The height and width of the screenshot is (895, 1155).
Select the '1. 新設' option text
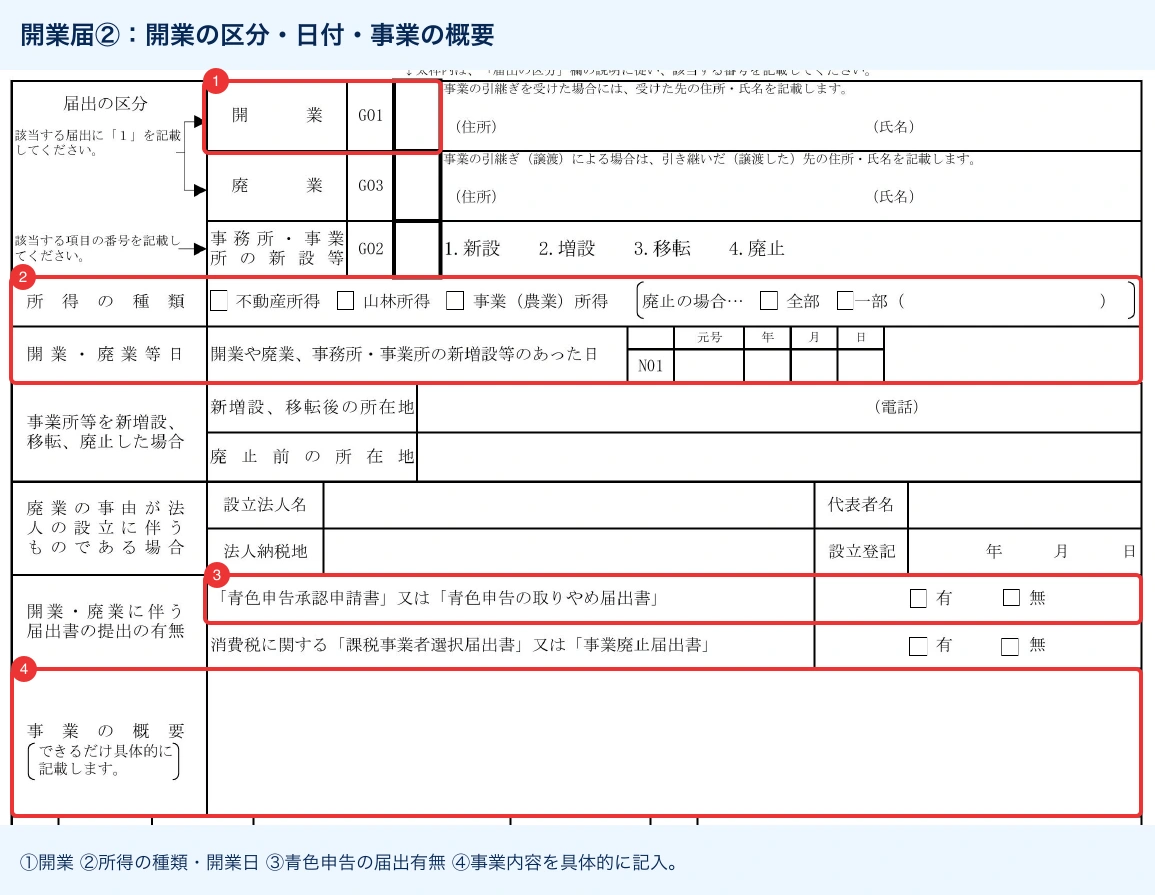pyautogui.click(x=472, y=249)
